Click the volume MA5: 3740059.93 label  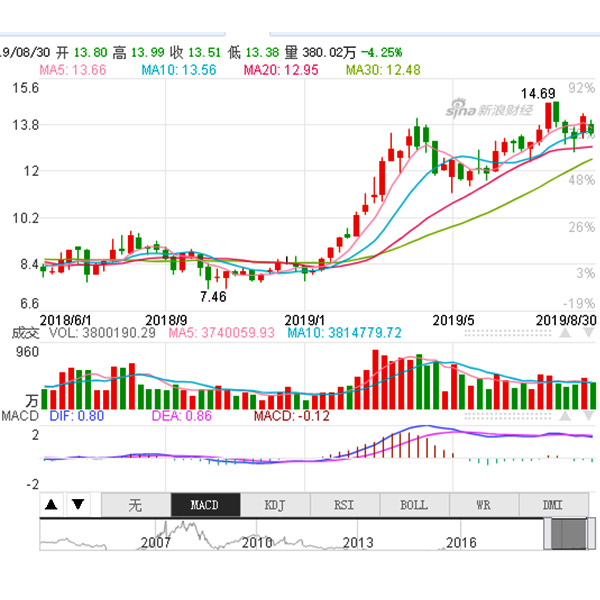point(222,333)
